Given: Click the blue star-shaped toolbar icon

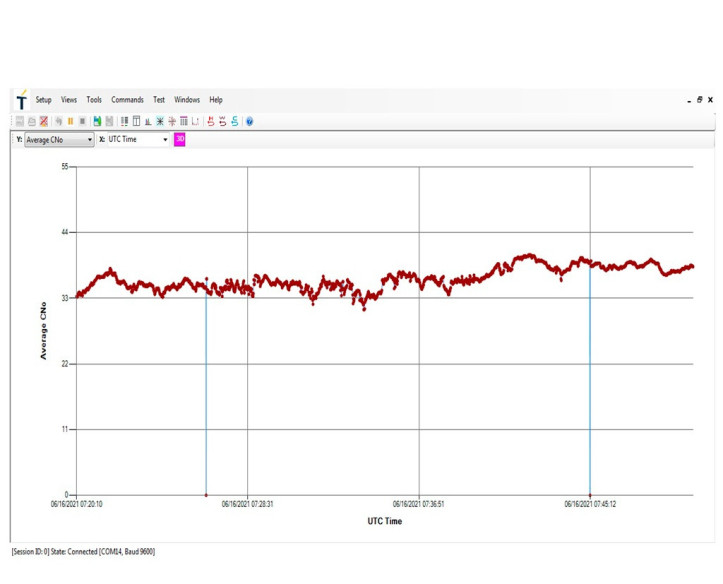Looking at the screenshot, I should (x=159, y=121).
